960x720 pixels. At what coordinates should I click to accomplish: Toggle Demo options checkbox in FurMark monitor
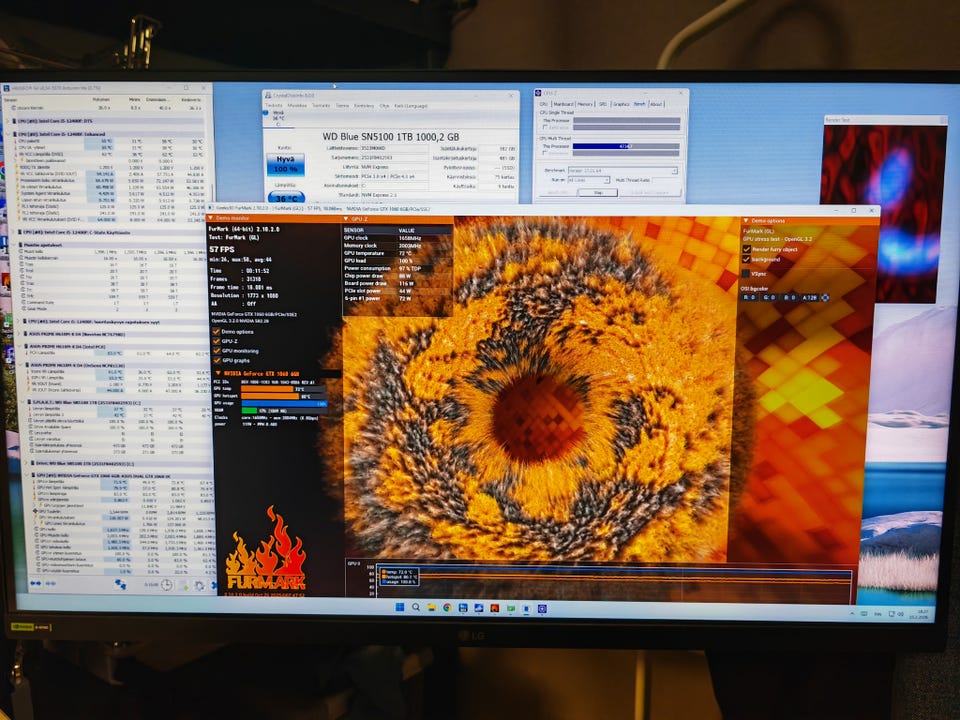click(216, 331)
